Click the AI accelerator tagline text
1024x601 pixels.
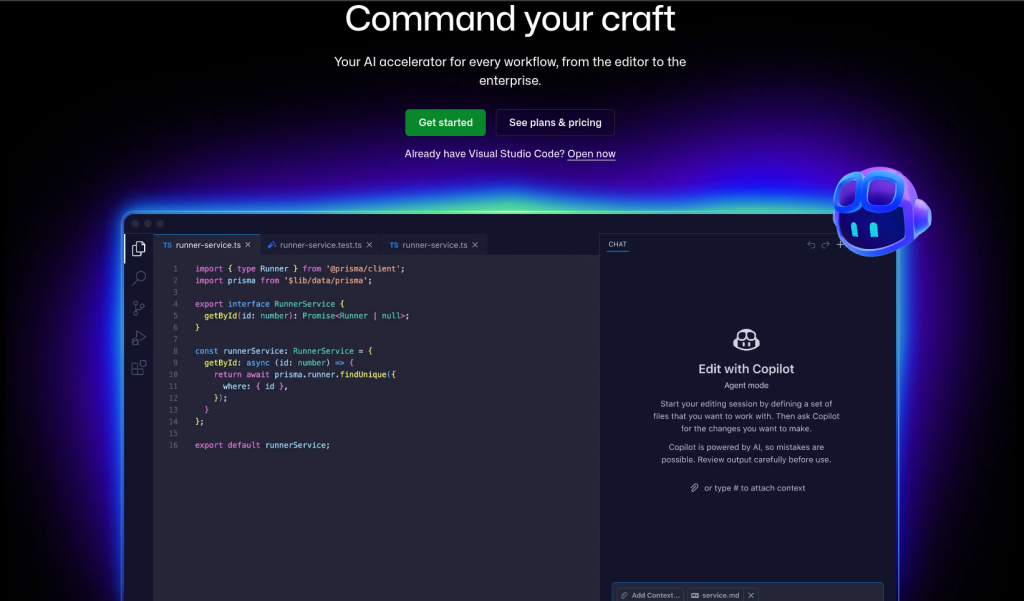(510, 71)
